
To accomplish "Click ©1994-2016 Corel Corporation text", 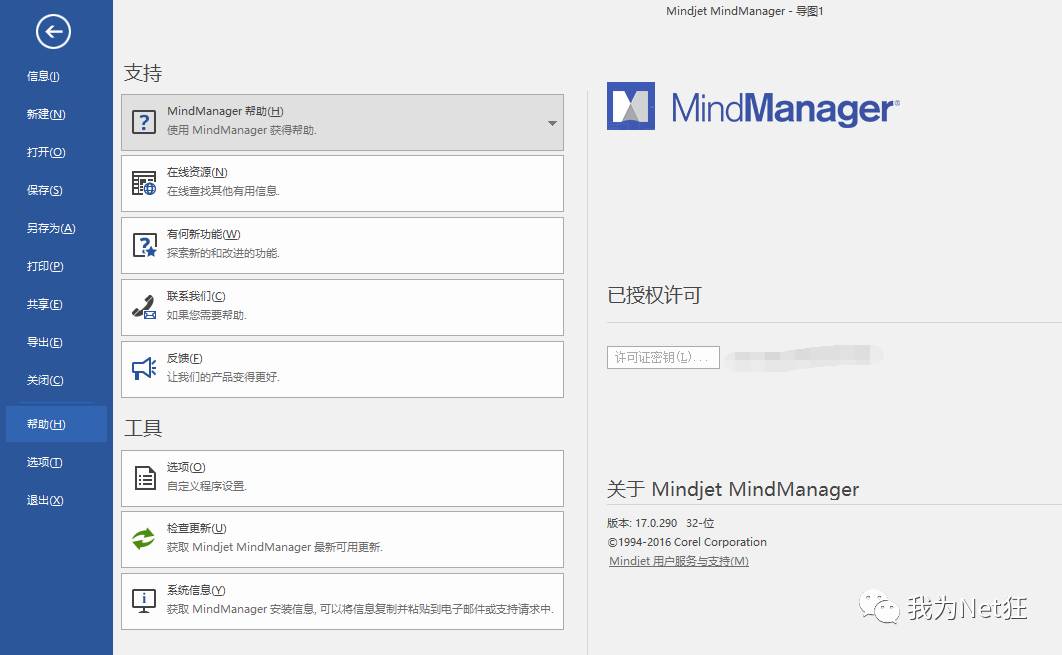I will click(687, 542).
